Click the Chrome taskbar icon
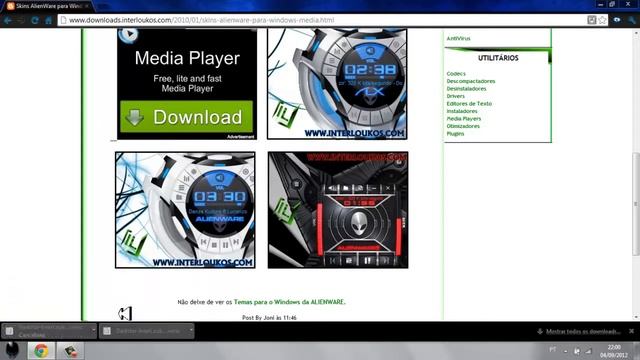Screen dimensions: 640x360 pyautogui.click(x=41, y=351)
